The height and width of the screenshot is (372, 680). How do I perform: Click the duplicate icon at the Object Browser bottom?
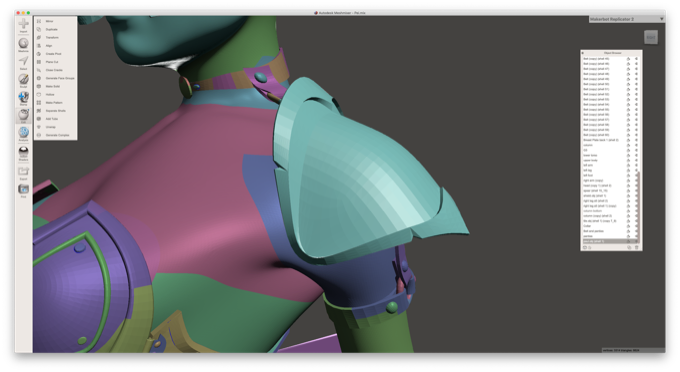click(x=629, y=247)
